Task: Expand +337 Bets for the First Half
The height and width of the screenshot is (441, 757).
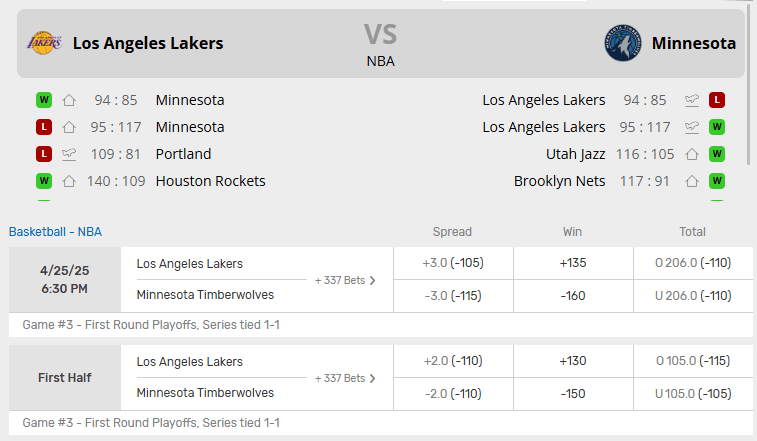Action: pyautogui.click(x=345, y=378)
